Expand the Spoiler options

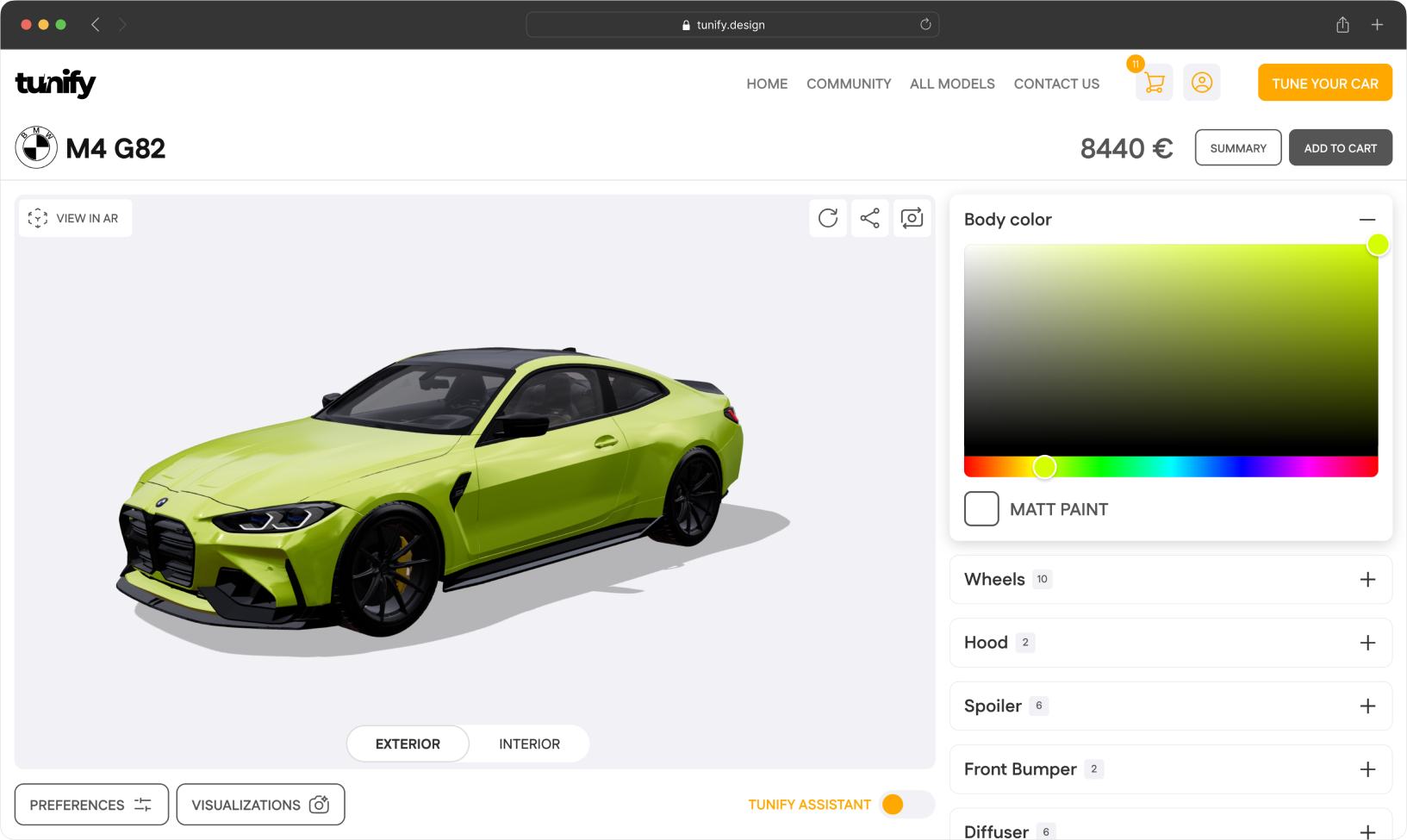tap(1367, 706)
